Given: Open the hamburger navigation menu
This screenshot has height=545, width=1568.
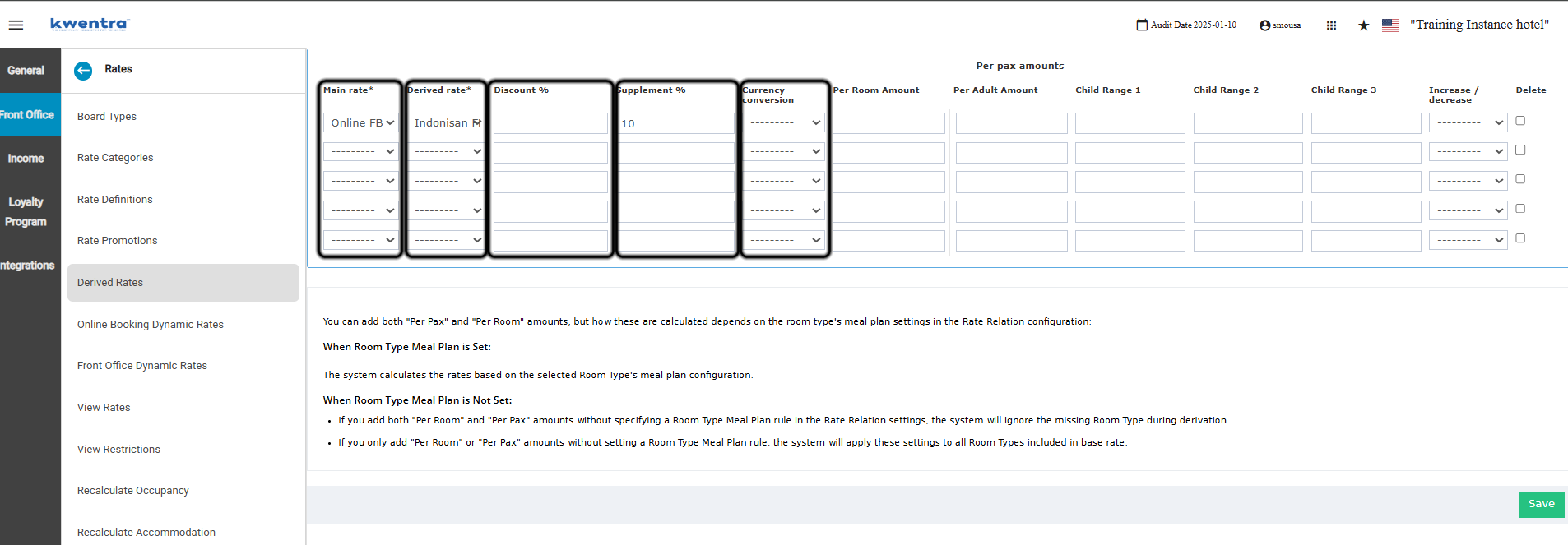Looking at the screenshot, I should (x=16, y=25).
